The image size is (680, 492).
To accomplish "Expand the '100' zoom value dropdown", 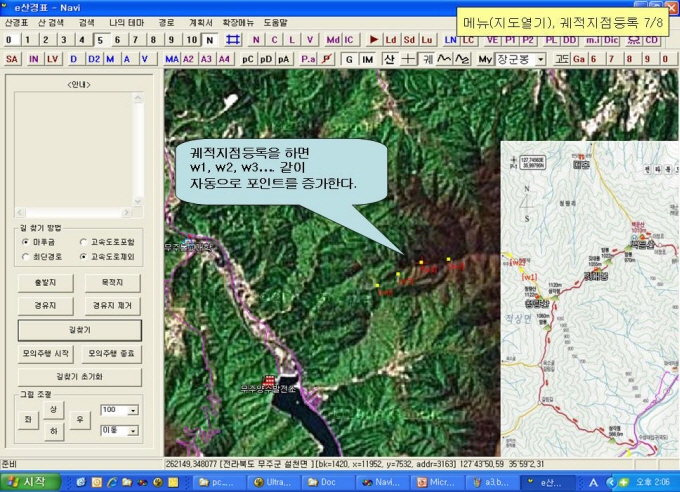I will click(x=133, y=410).
